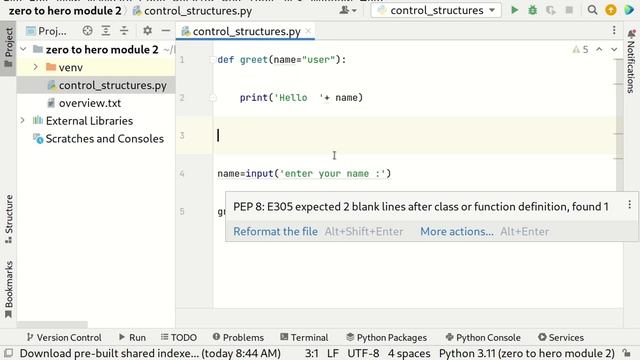Click the name=input code line
Image resolution: width=640 pixels, height=360 pixels.
pyautogui.click(x=304, y=173)
